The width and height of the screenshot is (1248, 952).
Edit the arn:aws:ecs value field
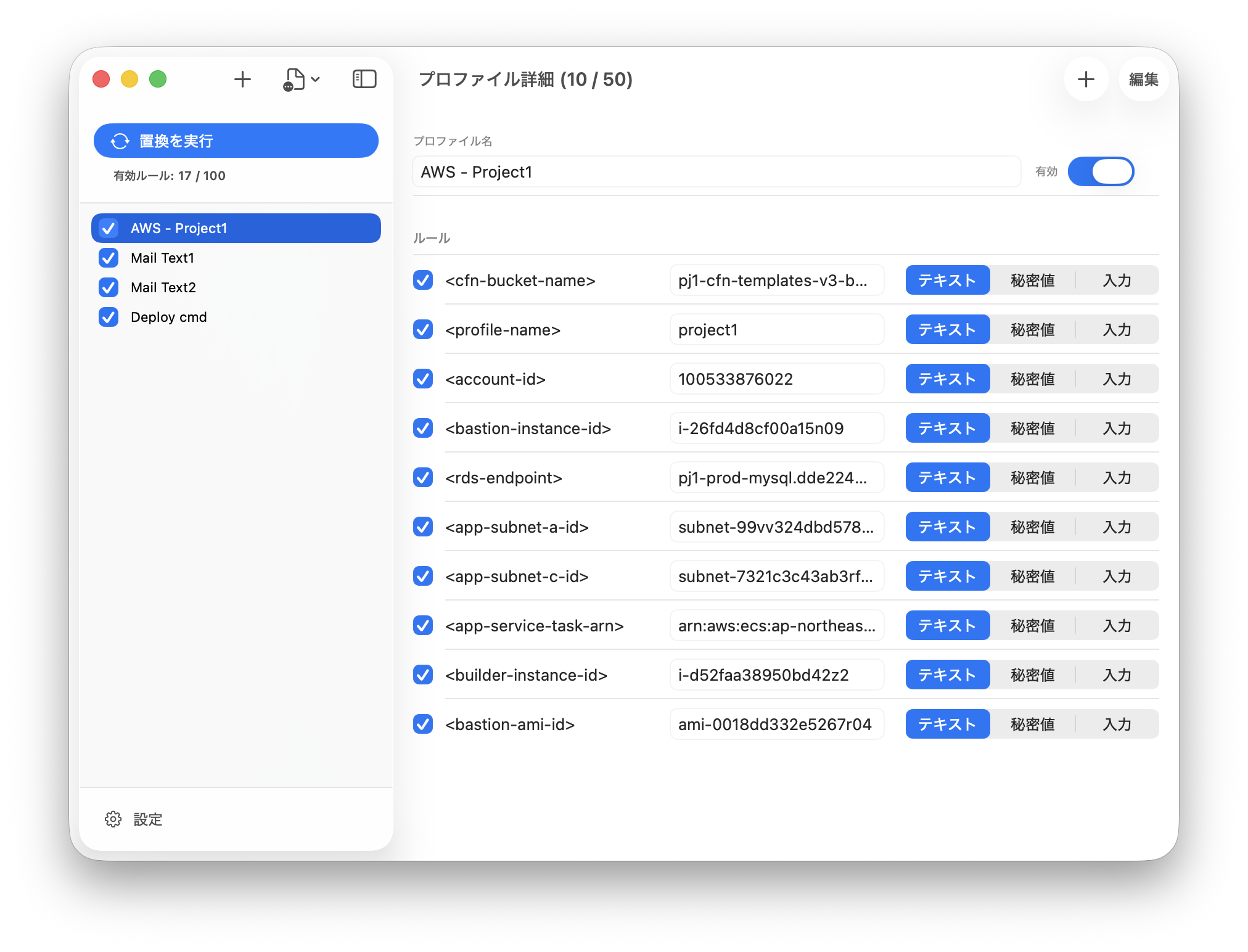[x=777, y=625]
